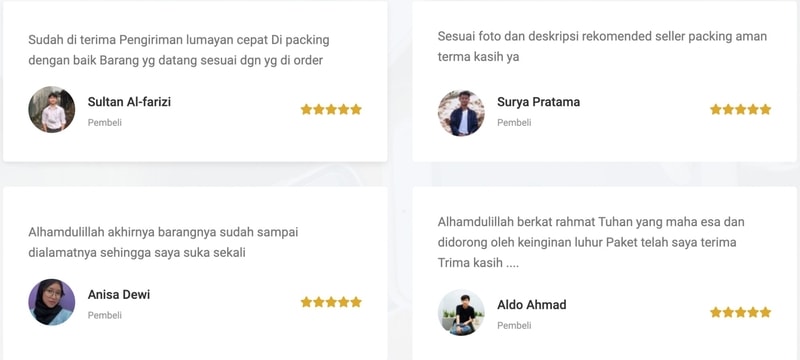Open Anisa Dewi's profile picture
Image resolution: width=800 pixels, height=360 pixels.
[x=52, y=302]
